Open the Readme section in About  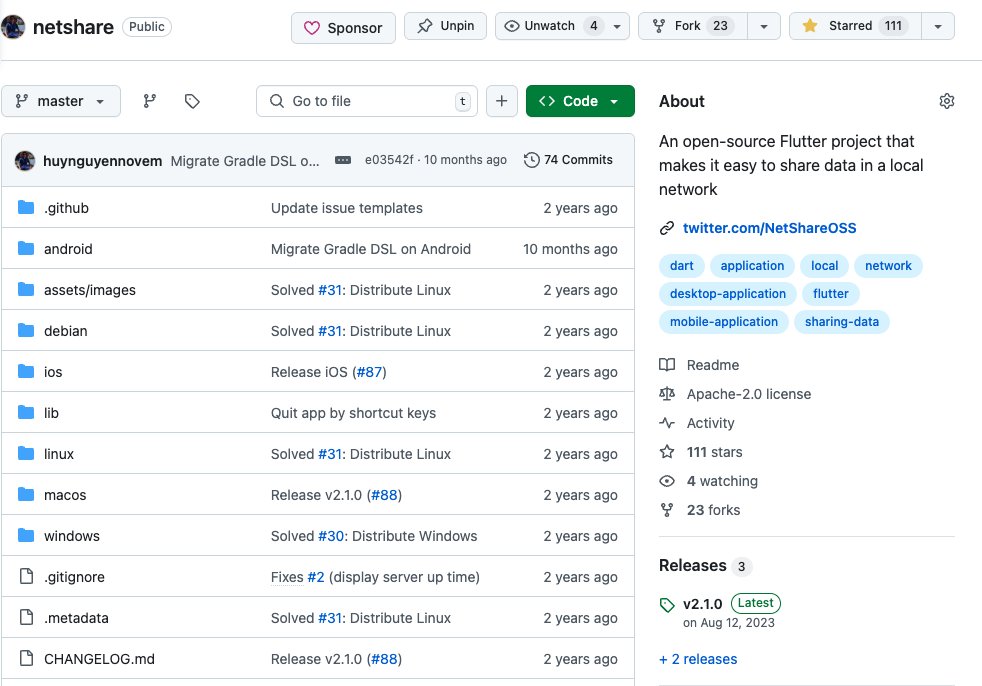click(712, 364)
